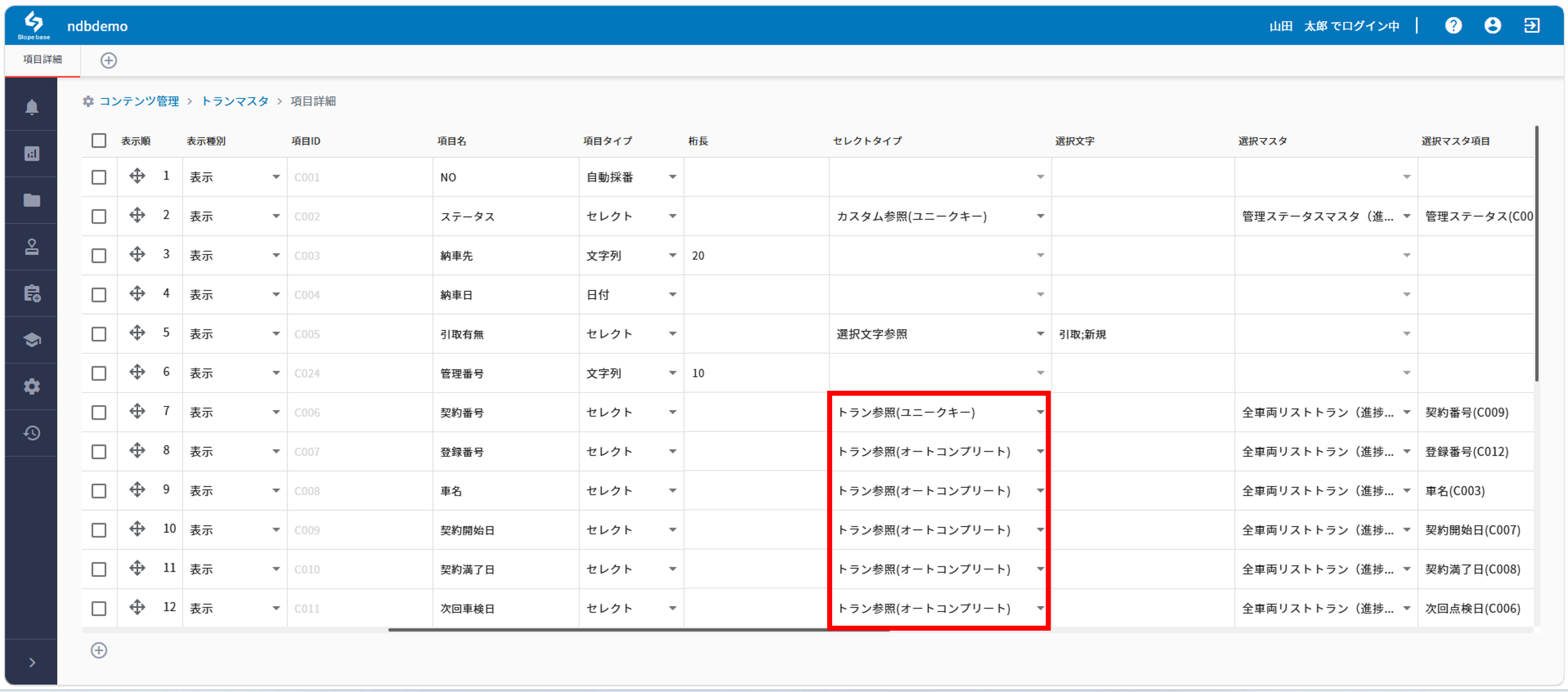Click the Slopebase logo

pyautogui.click(x=33, y=26)
